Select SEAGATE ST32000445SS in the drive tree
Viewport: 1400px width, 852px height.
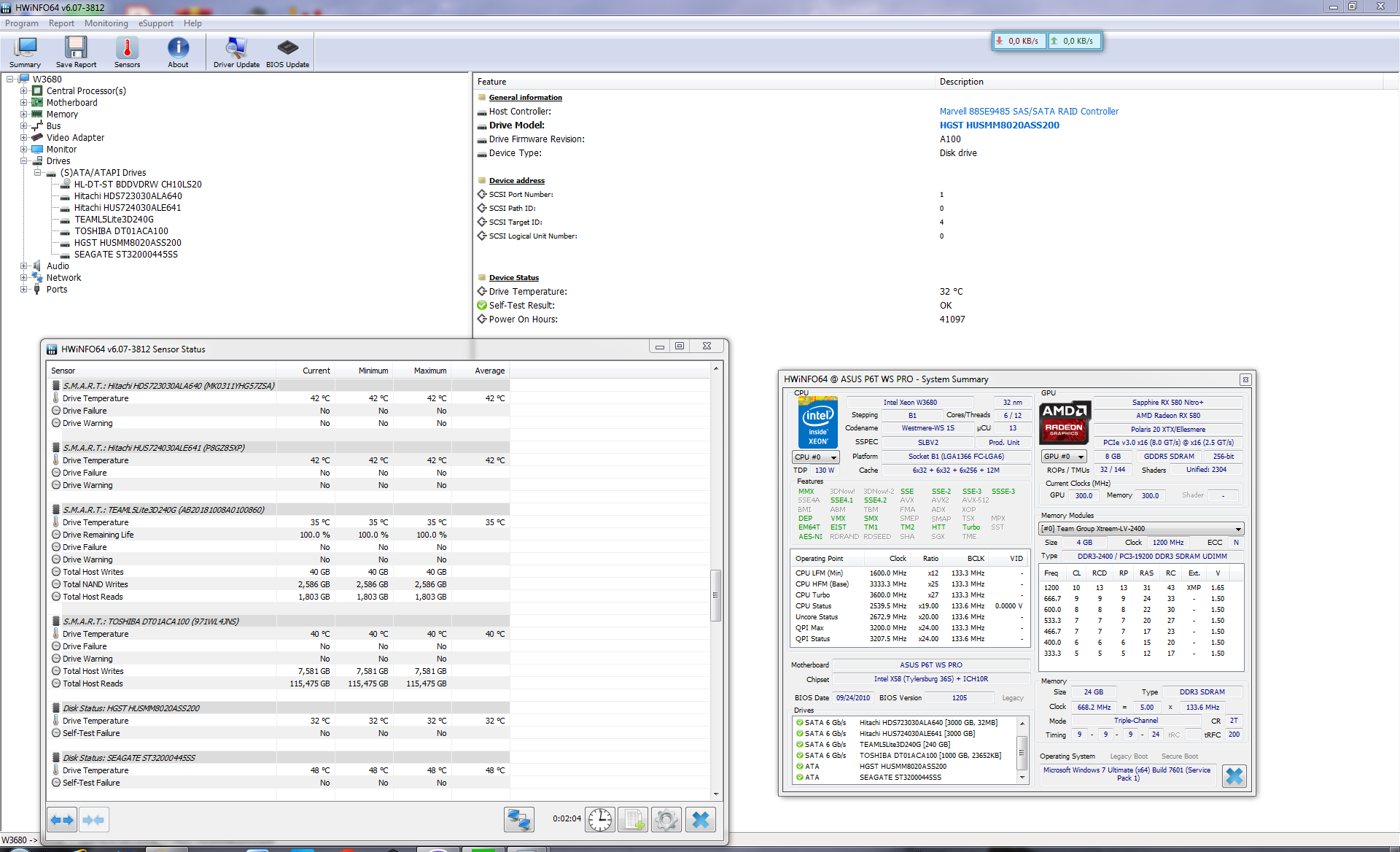pos(125,255)
